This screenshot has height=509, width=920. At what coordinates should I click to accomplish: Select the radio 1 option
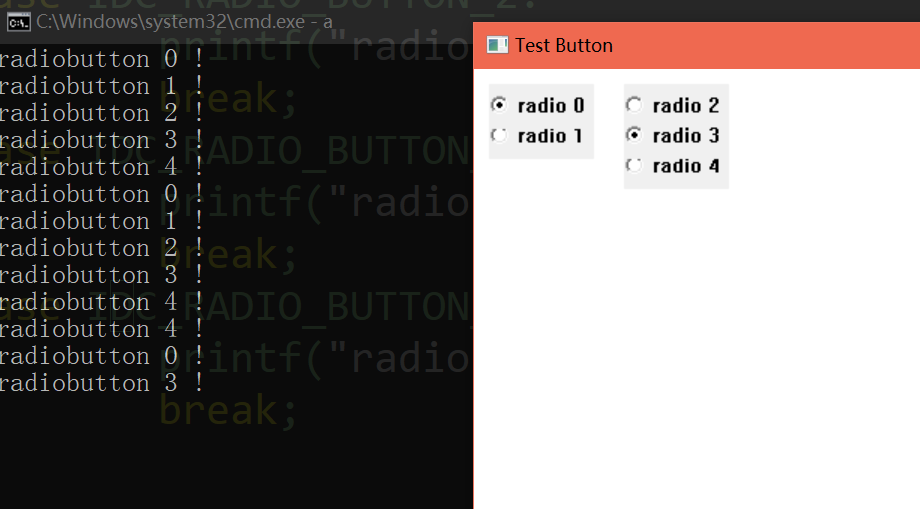point(499,135)
